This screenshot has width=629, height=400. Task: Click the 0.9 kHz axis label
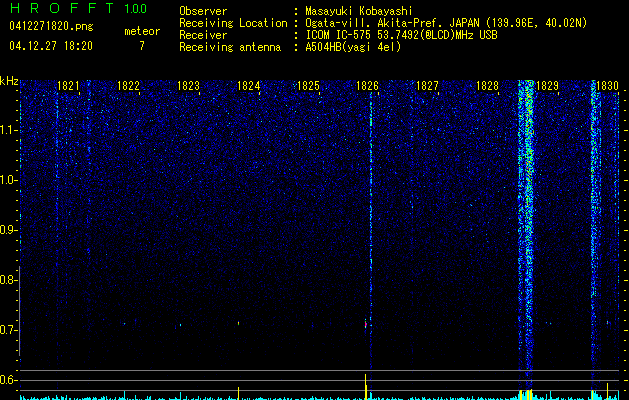coord(8,230)
